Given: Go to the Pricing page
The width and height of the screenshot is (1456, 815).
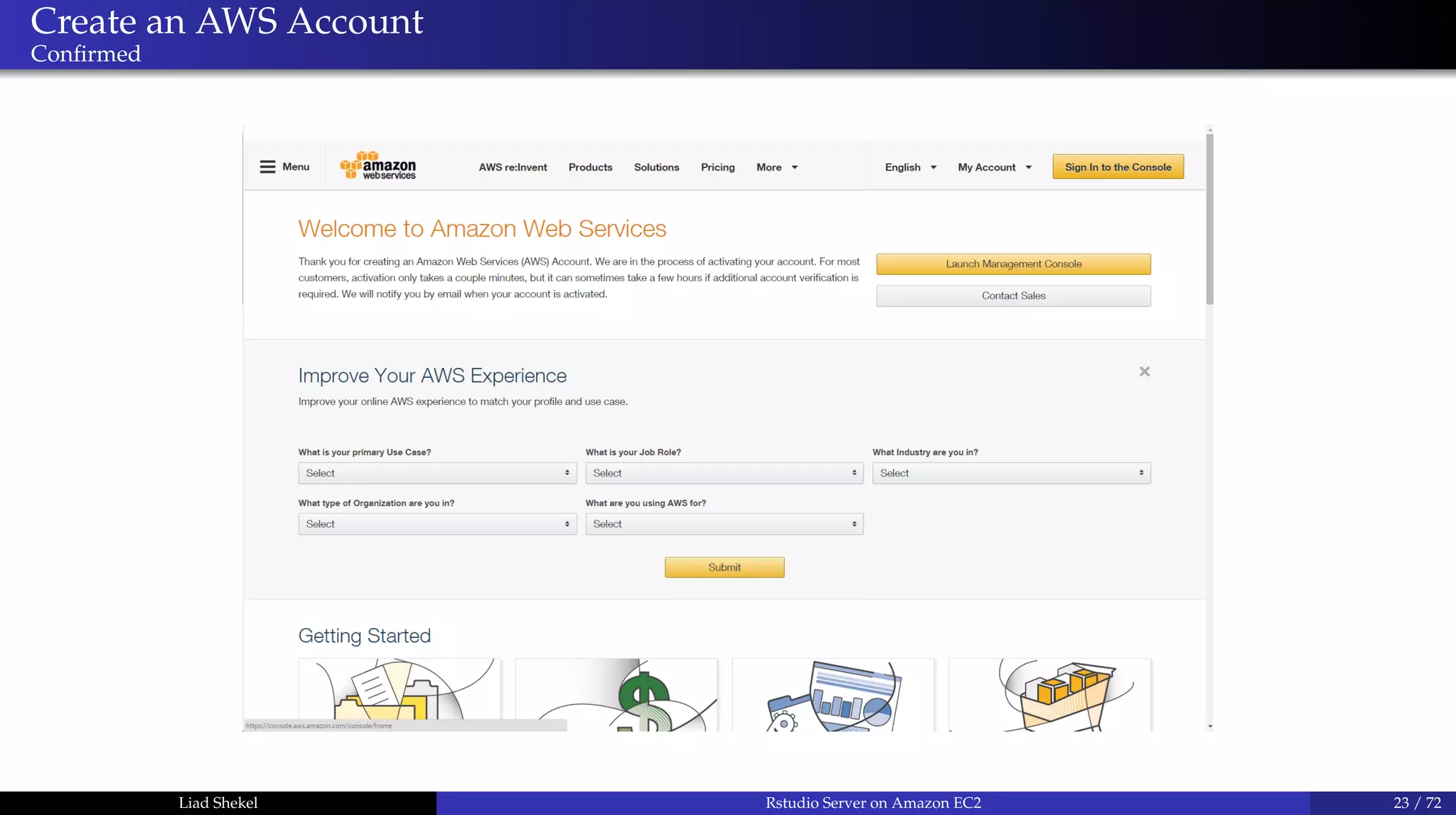Looking at the screenshot, I should click(x=717, y=167).
